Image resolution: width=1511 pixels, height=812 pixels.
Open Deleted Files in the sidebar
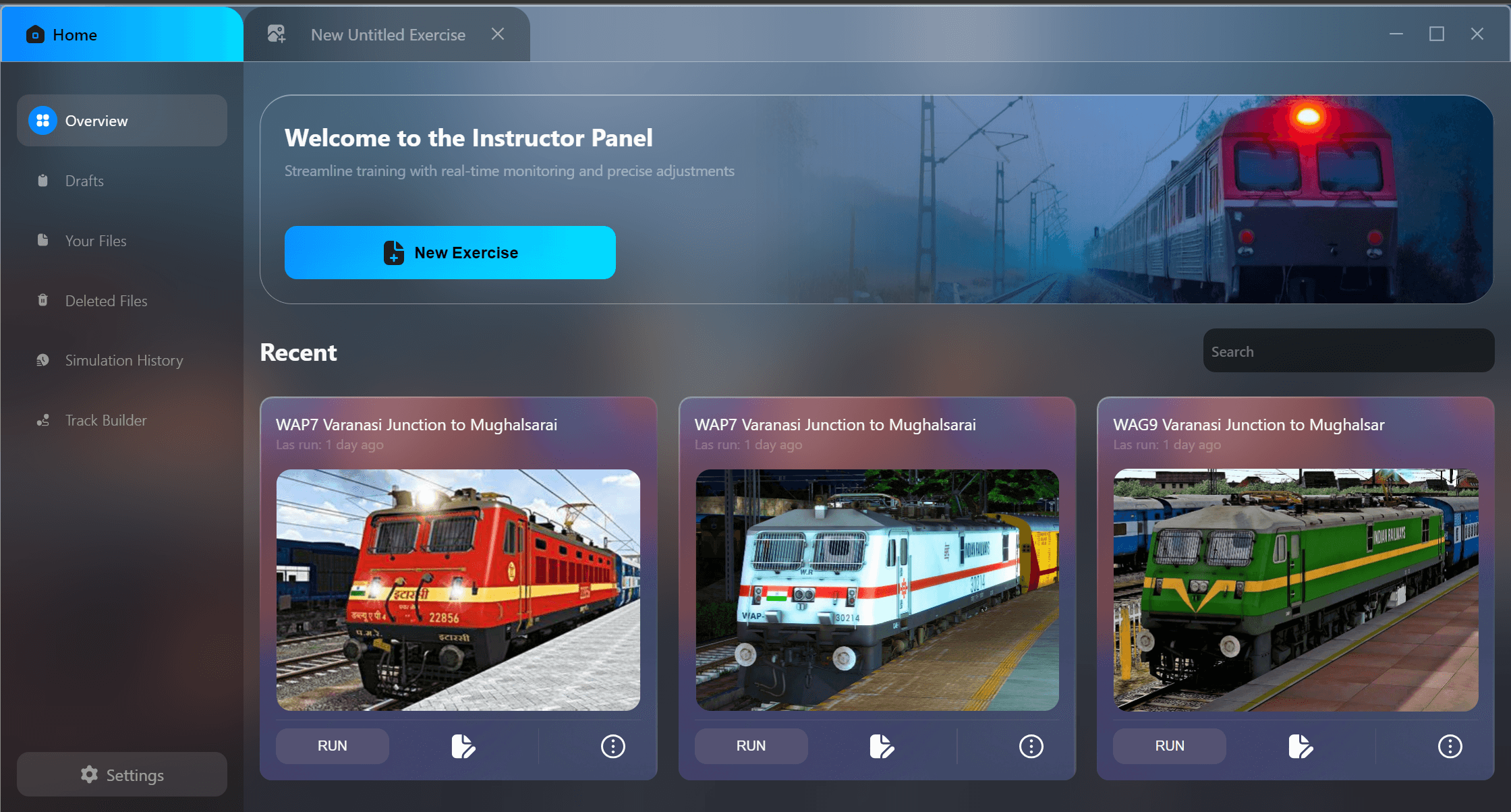[106, 301]
